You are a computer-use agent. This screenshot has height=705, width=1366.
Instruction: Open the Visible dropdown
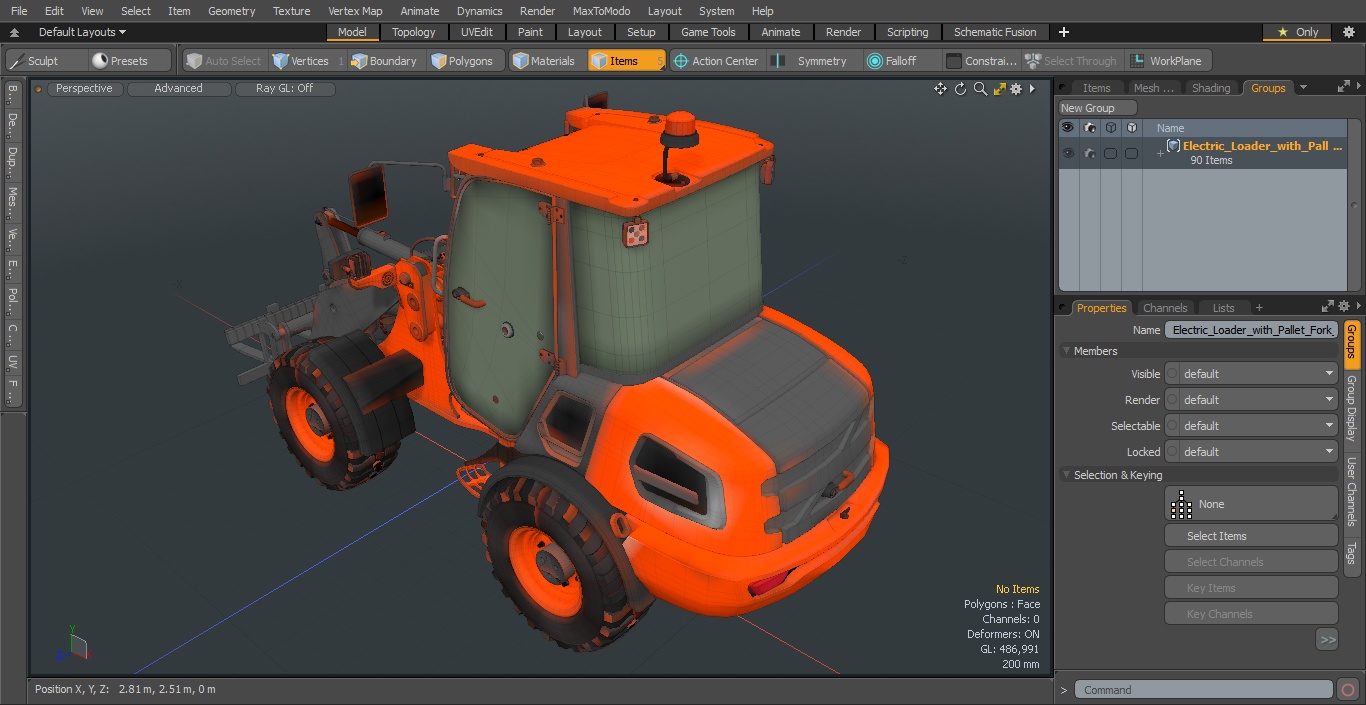(1251, 374)
